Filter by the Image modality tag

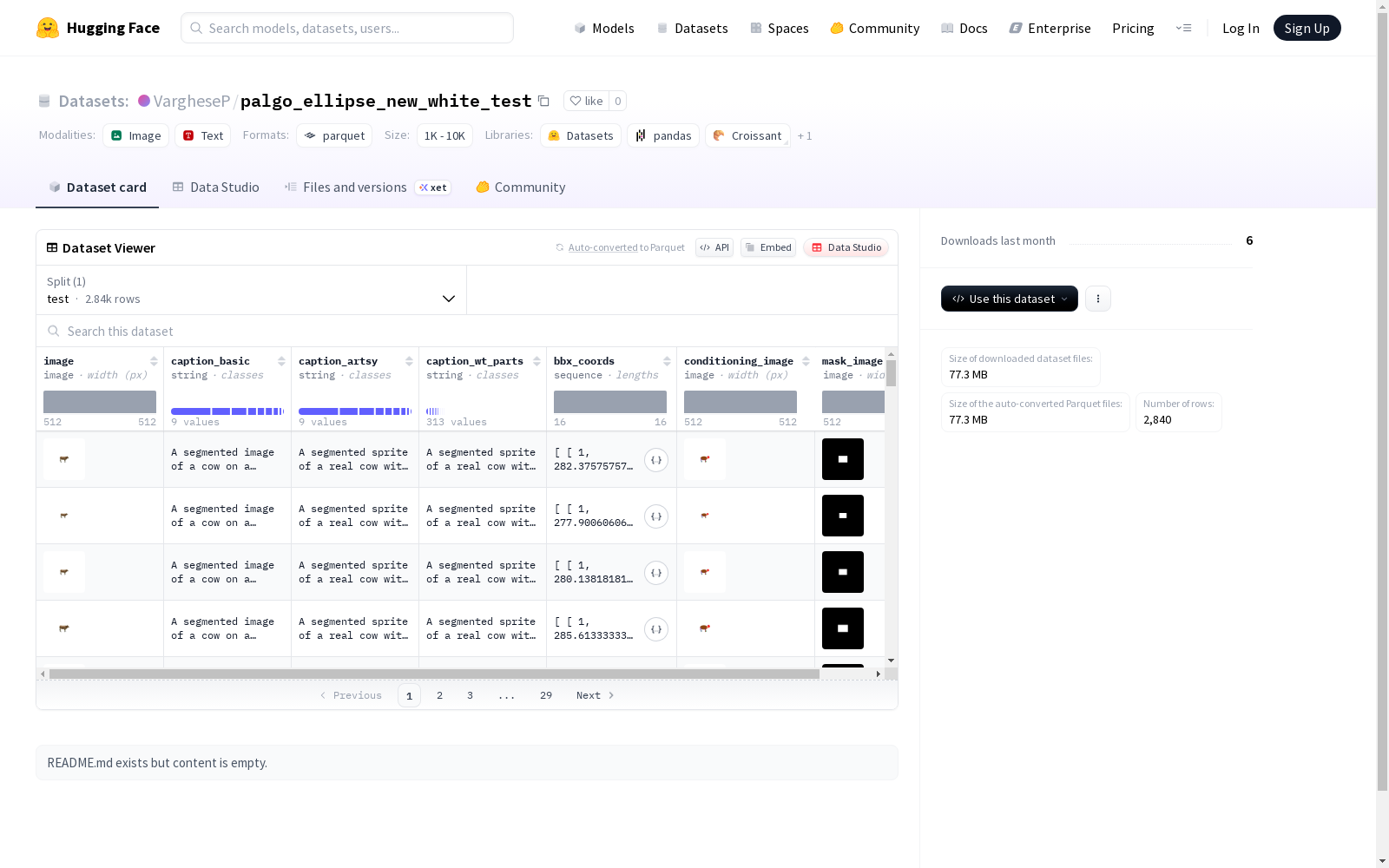click(x=136, y=135)
